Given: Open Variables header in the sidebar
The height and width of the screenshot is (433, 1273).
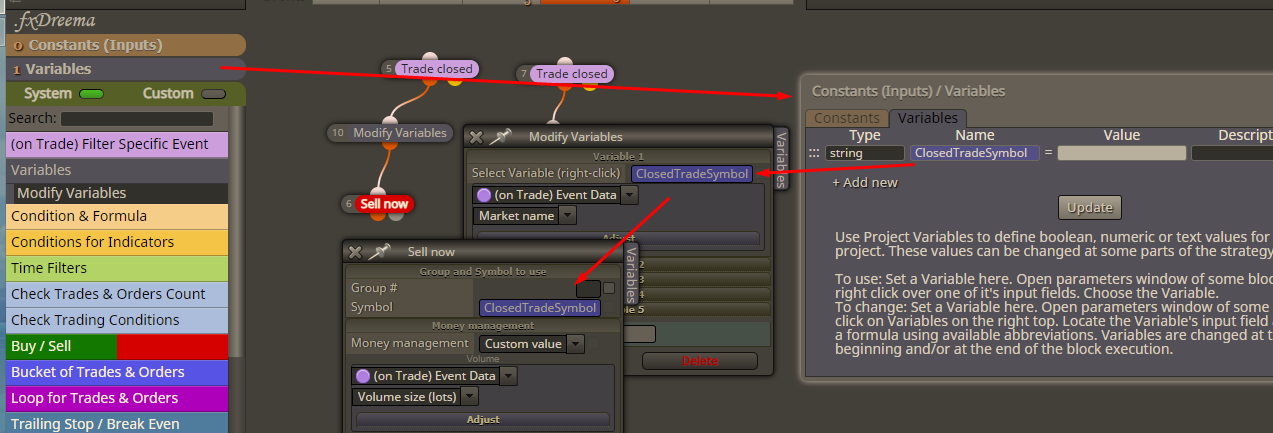Looking at the screenshot, I should point(126,69).
